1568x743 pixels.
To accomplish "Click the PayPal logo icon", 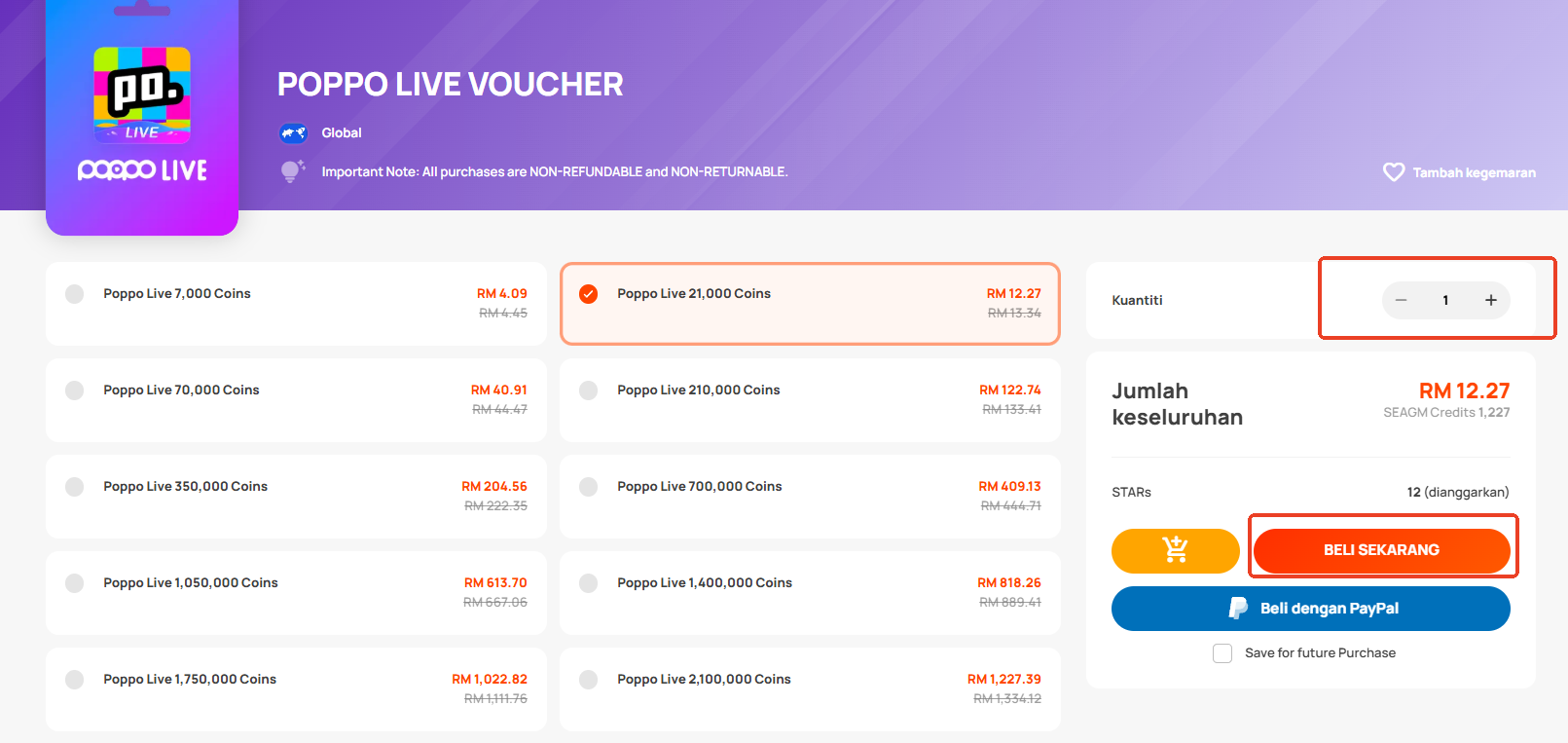I will click(x=1238, y=609).
